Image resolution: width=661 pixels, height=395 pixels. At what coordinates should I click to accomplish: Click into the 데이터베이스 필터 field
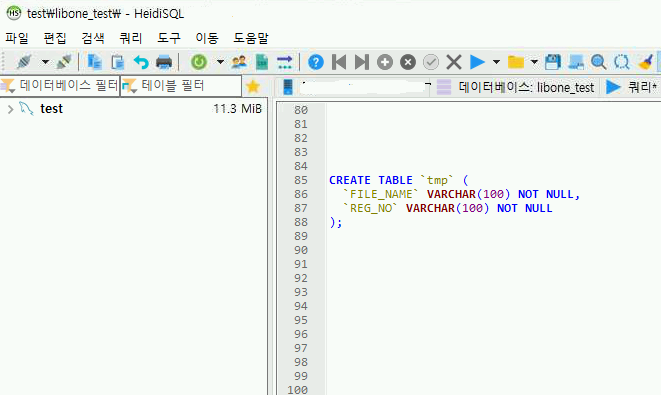pos(60,86)
